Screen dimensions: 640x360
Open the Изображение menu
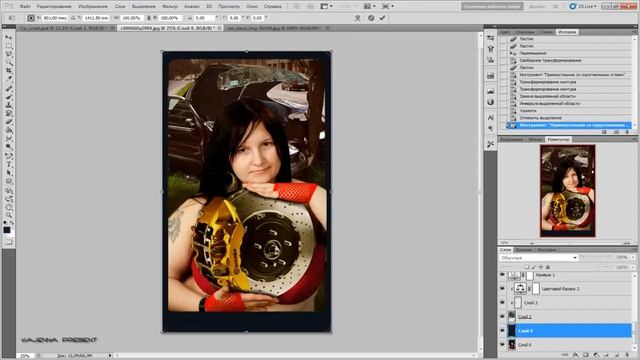(93, 7)
